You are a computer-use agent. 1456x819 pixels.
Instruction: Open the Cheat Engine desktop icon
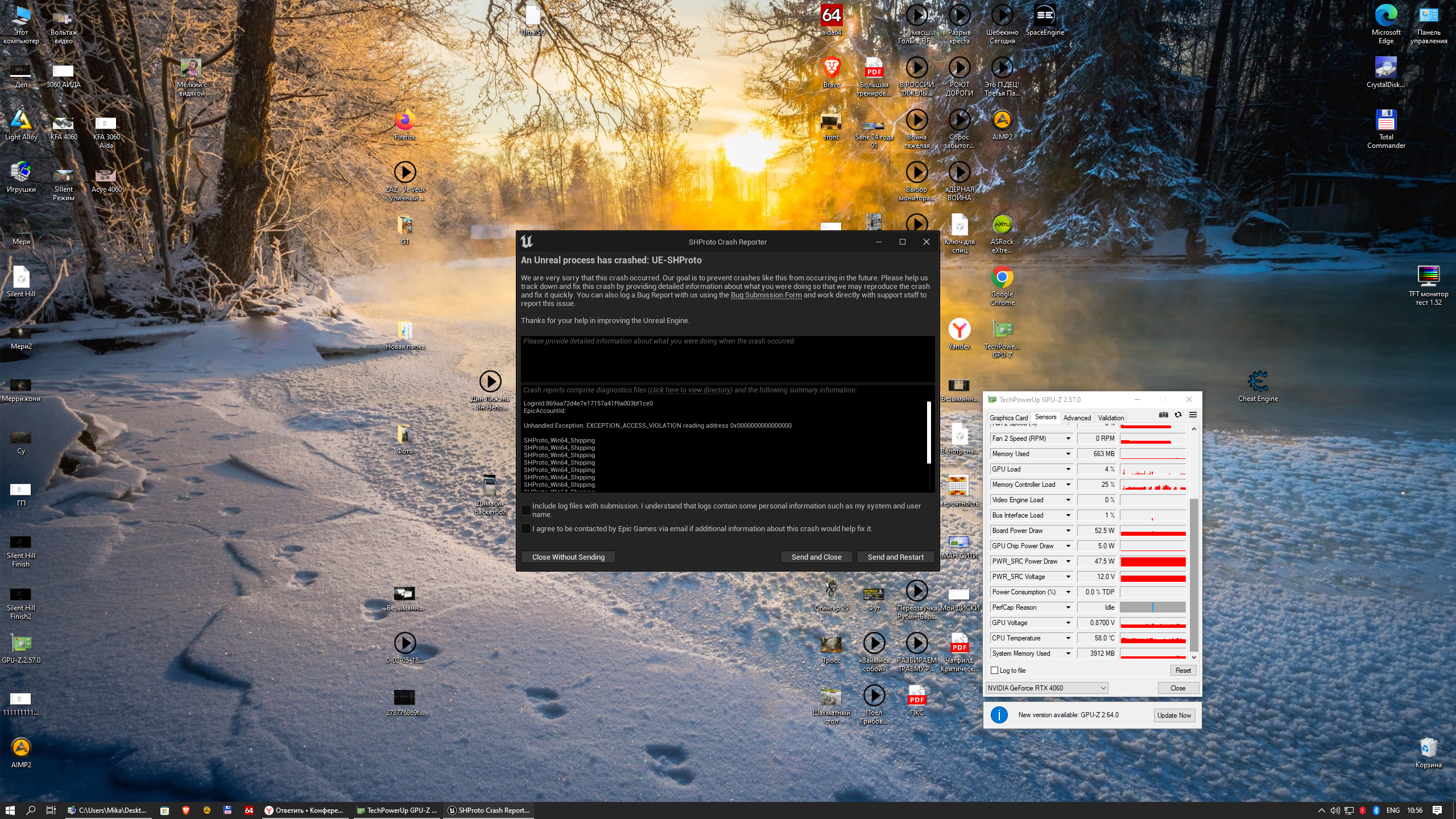click(x=1258, y=382)
